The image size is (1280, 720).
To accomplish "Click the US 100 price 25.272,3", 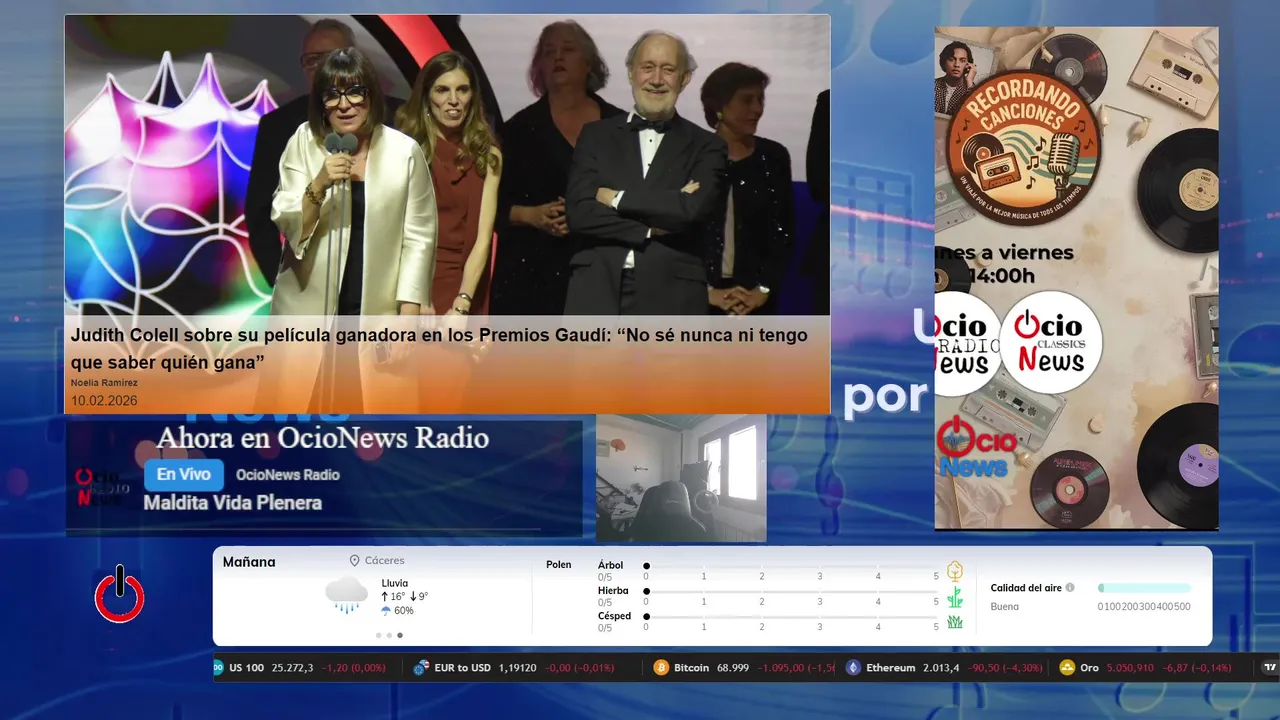I will pos(292,668).
